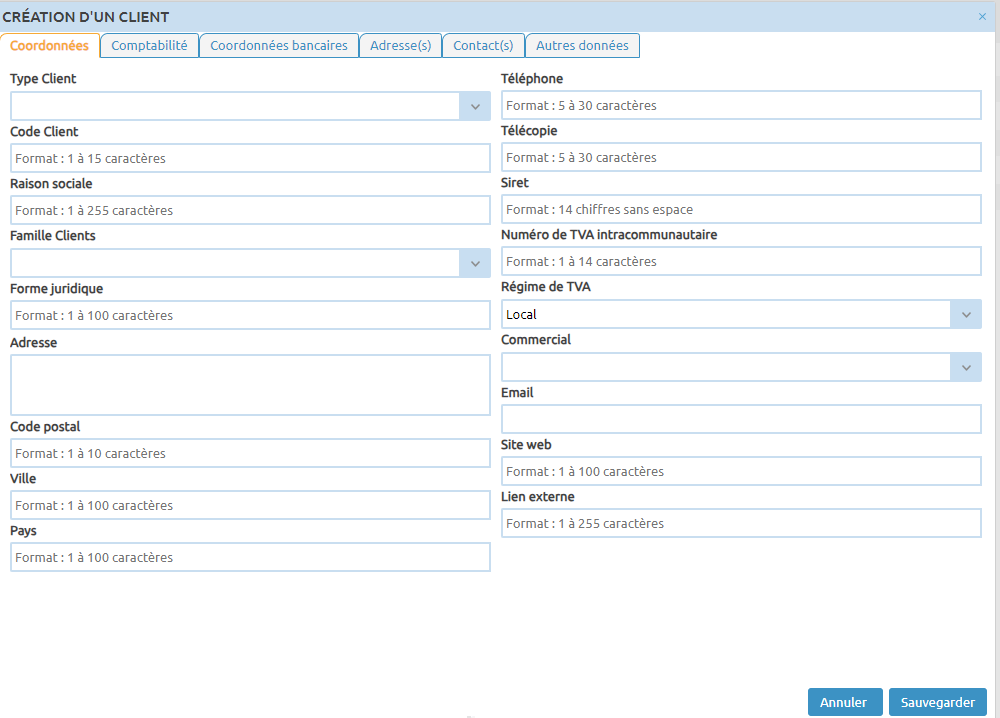Close the client creation dialog with X
This screenshot has width=1000, height=718.
[981, 17]
